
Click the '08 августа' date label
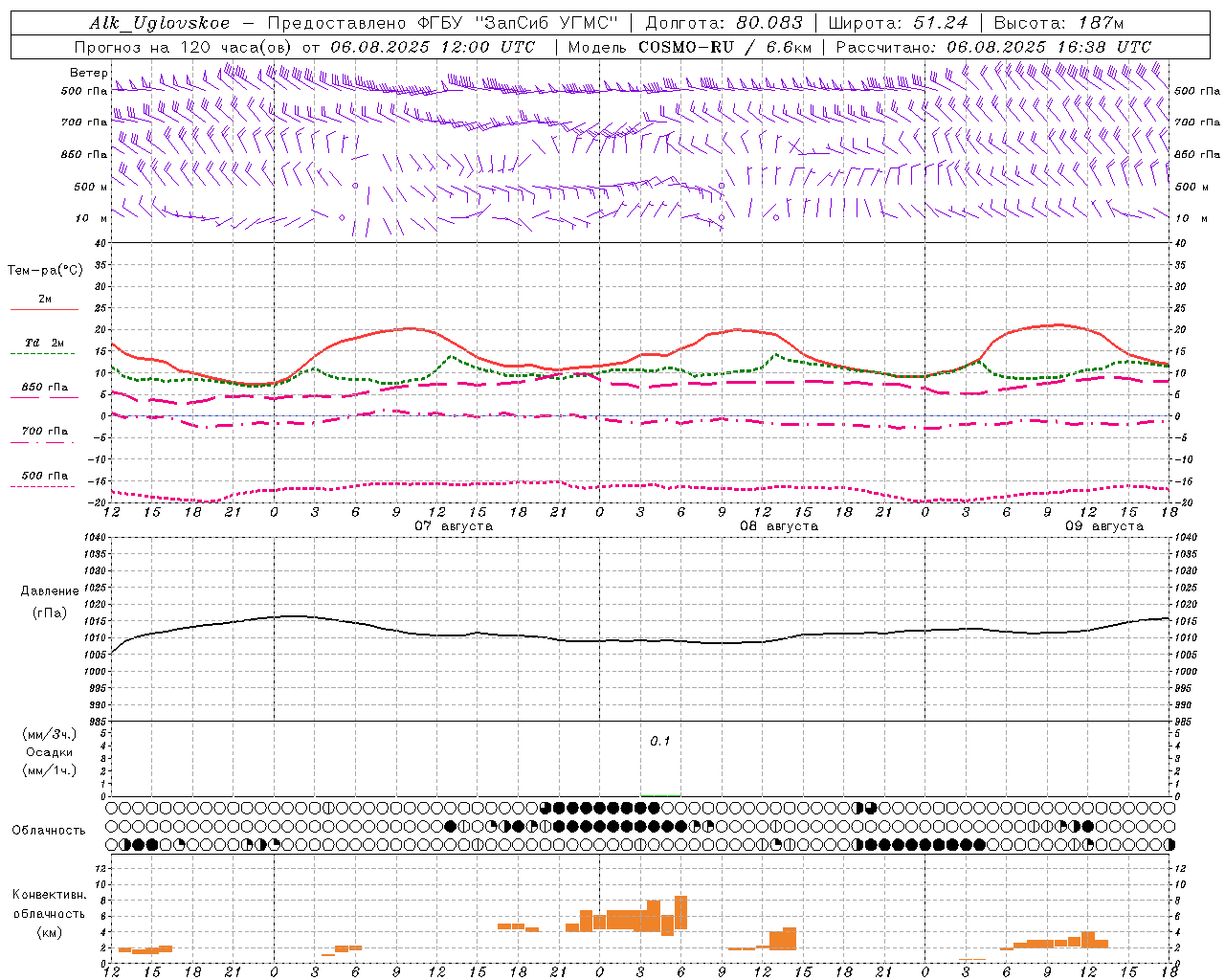(x=779, y=526)
